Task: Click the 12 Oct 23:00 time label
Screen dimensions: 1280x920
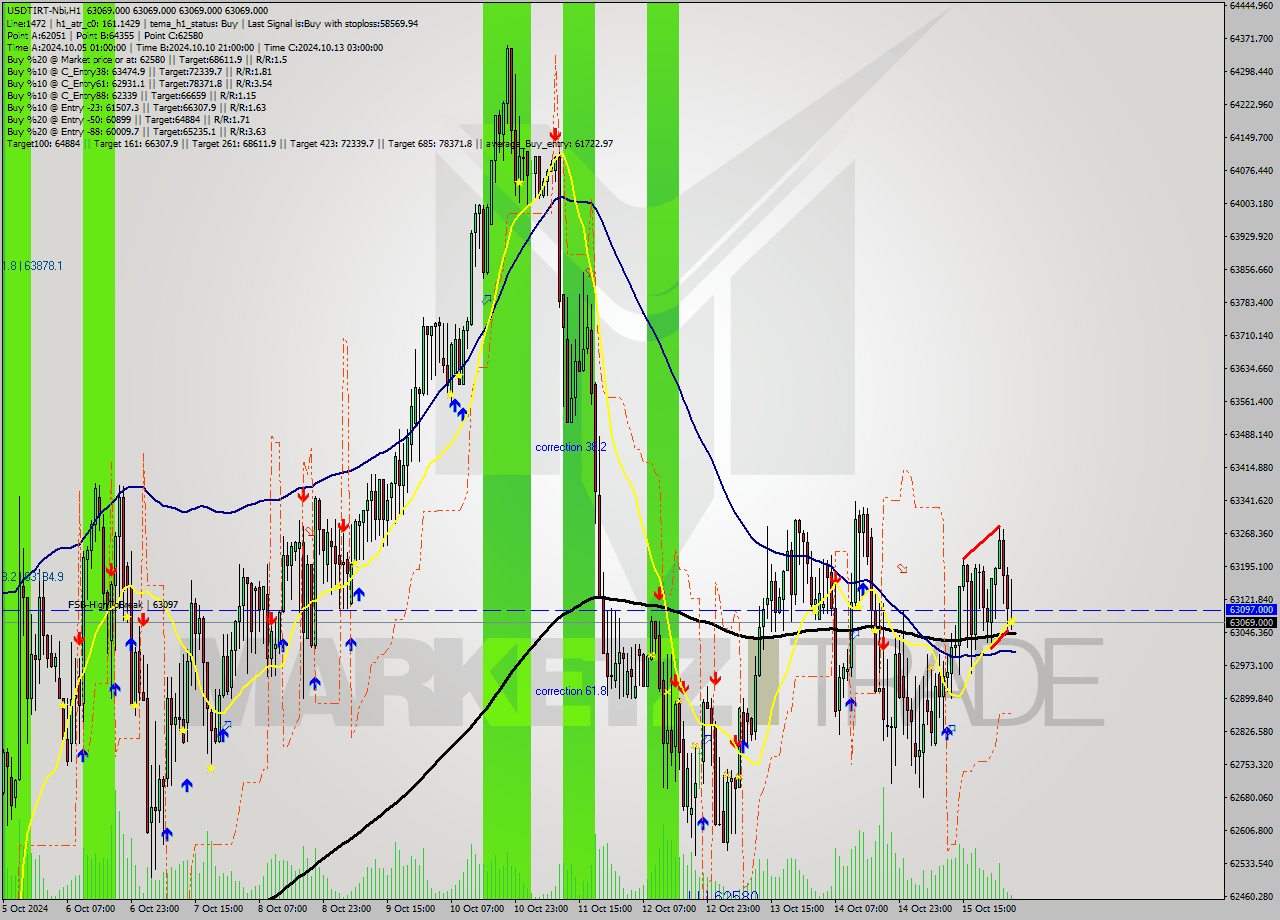Action: click(733, 909)
